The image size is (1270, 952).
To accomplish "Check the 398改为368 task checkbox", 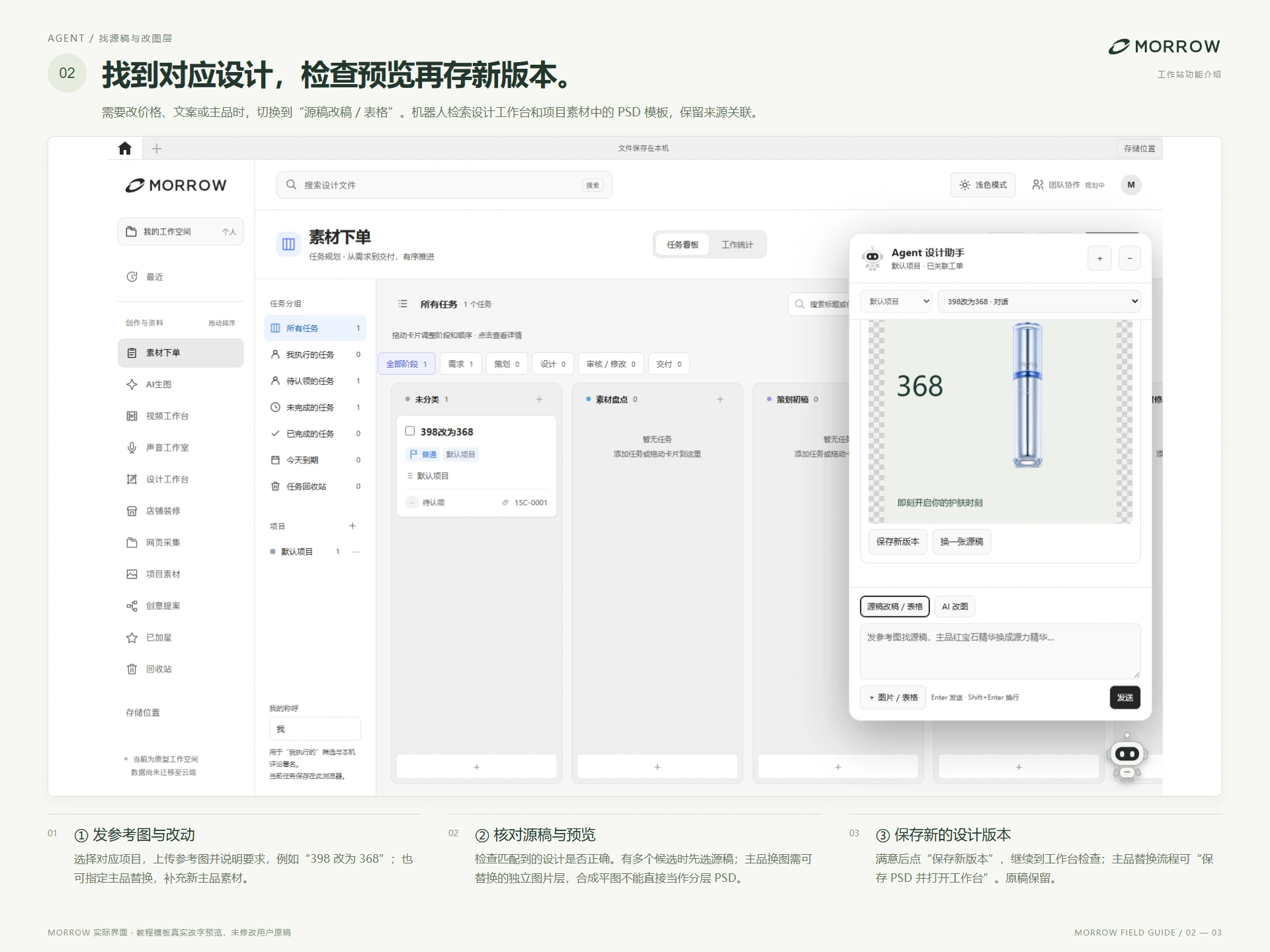I will coord(410,431).
